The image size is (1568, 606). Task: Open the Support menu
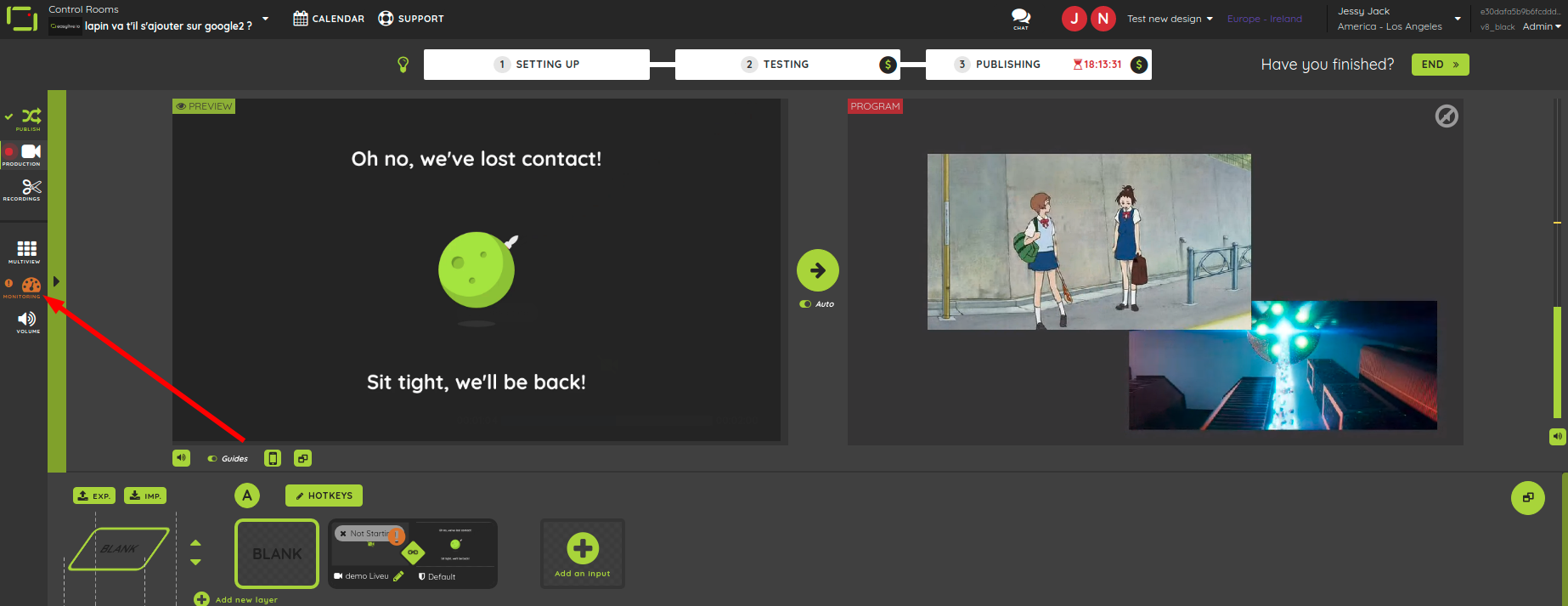[x=411, y=19]
